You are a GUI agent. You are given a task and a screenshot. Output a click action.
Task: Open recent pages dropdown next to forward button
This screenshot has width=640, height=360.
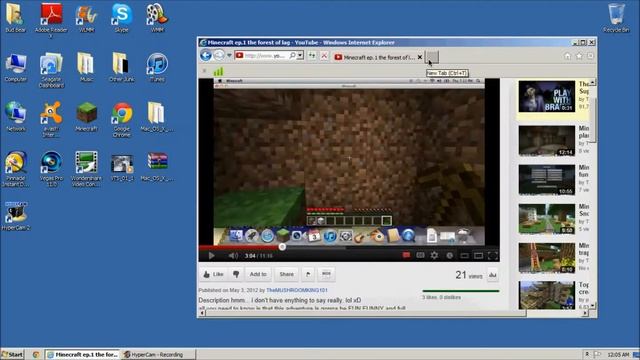(x=229, y=56)
